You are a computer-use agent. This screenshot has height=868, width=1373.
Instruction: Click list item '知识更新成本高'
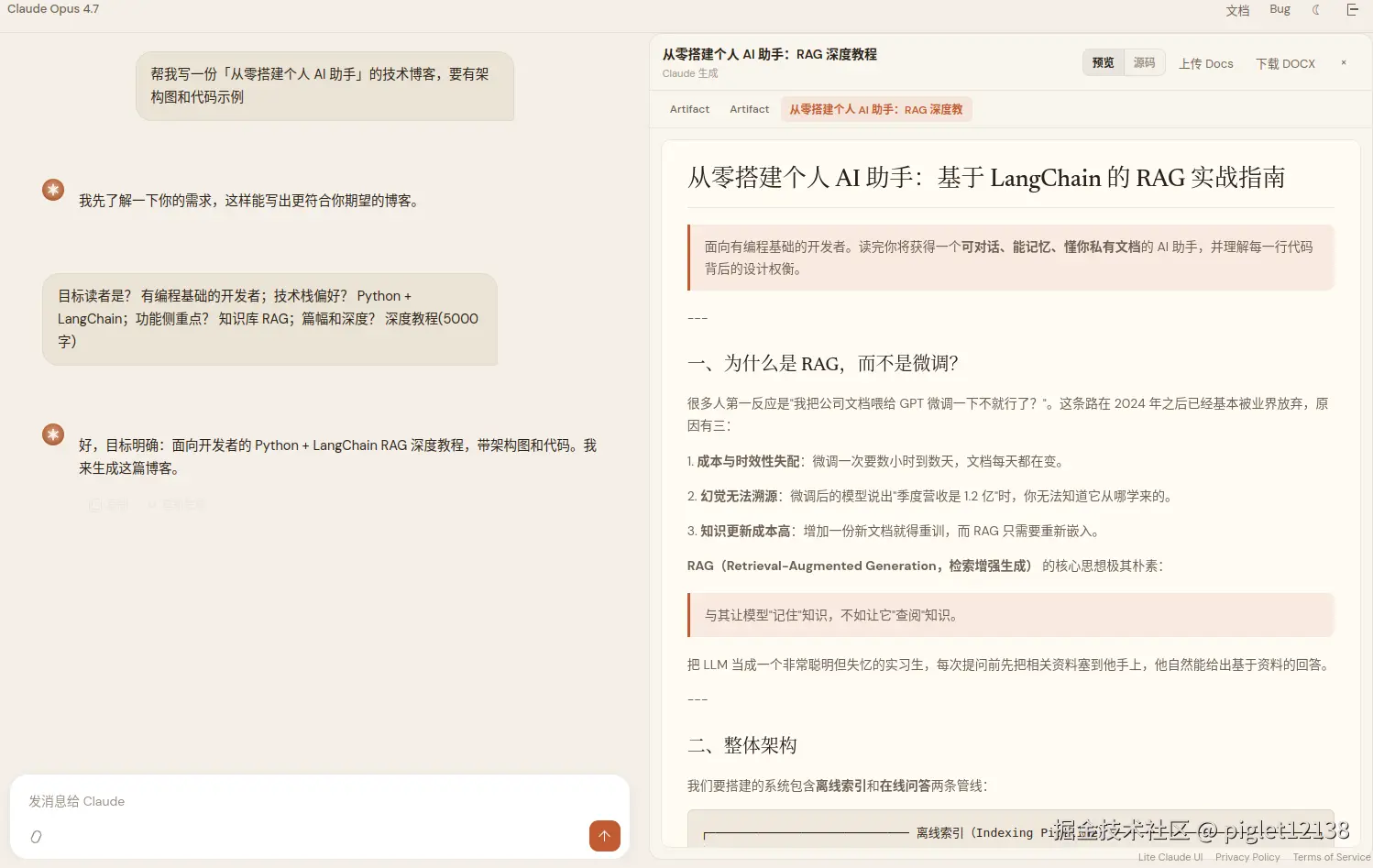point(894,531)
